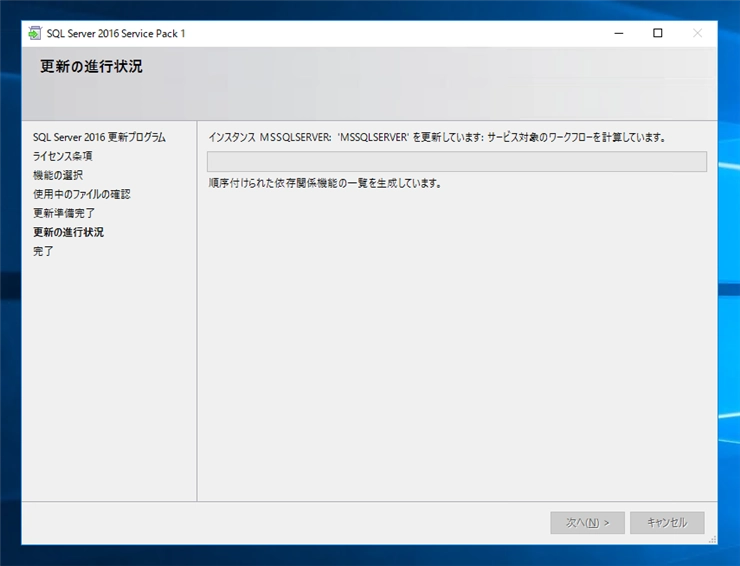
Task: Click the キャンセル button
Action: 667,523
